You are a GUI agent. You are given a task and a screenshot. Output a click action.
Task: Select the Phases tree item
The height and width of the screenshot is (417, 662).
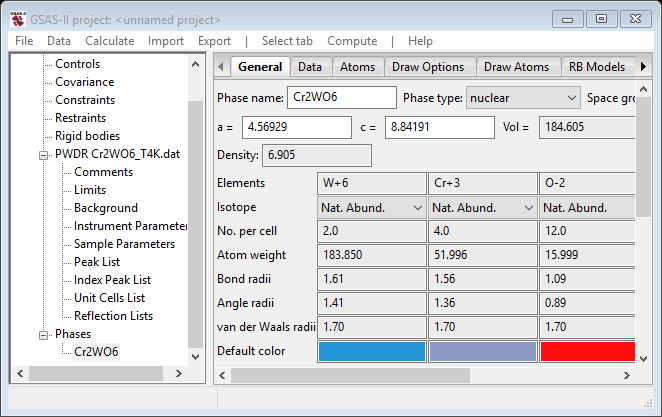point(73,334)
